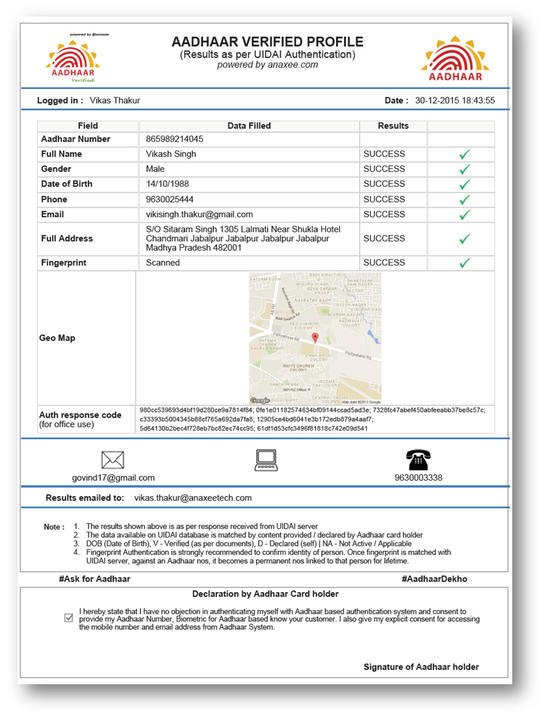Click note 4 about Fingerprint Authentication
The image size is (547, 720).
tap(269, 557)
